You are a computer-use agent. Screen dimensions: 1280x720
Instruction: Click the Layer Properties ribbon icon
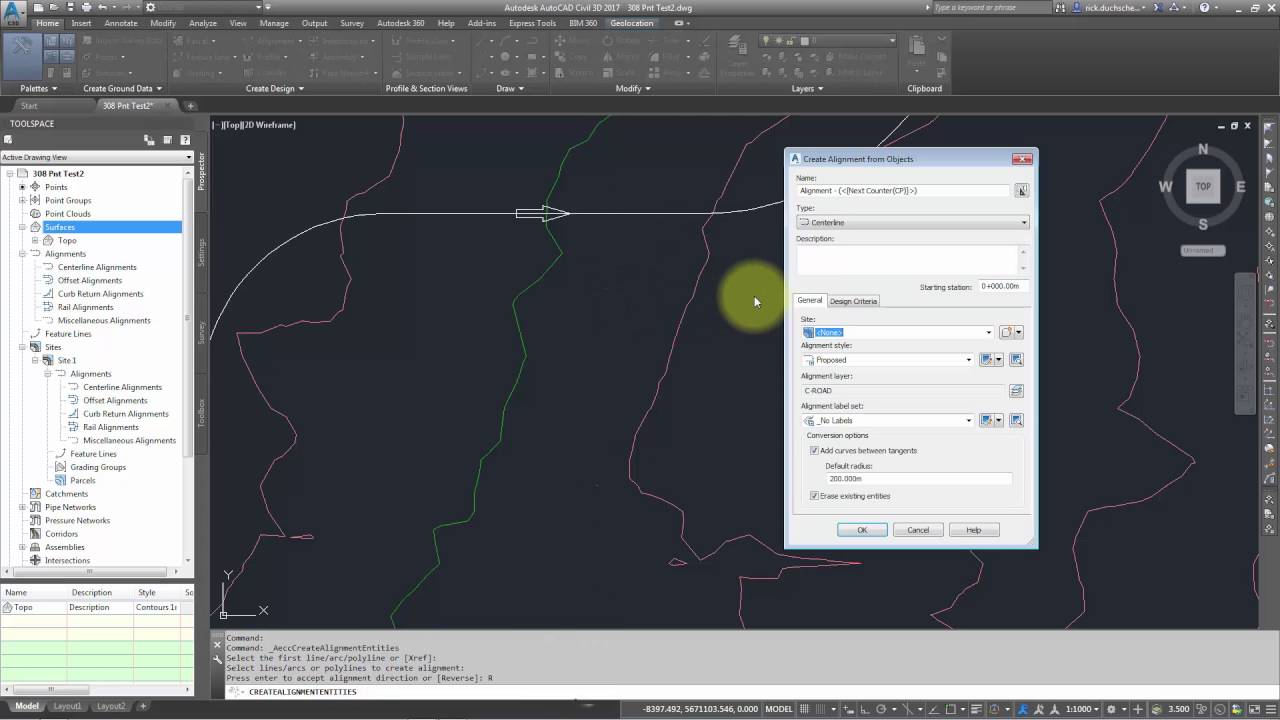click(x=737, y=56)
